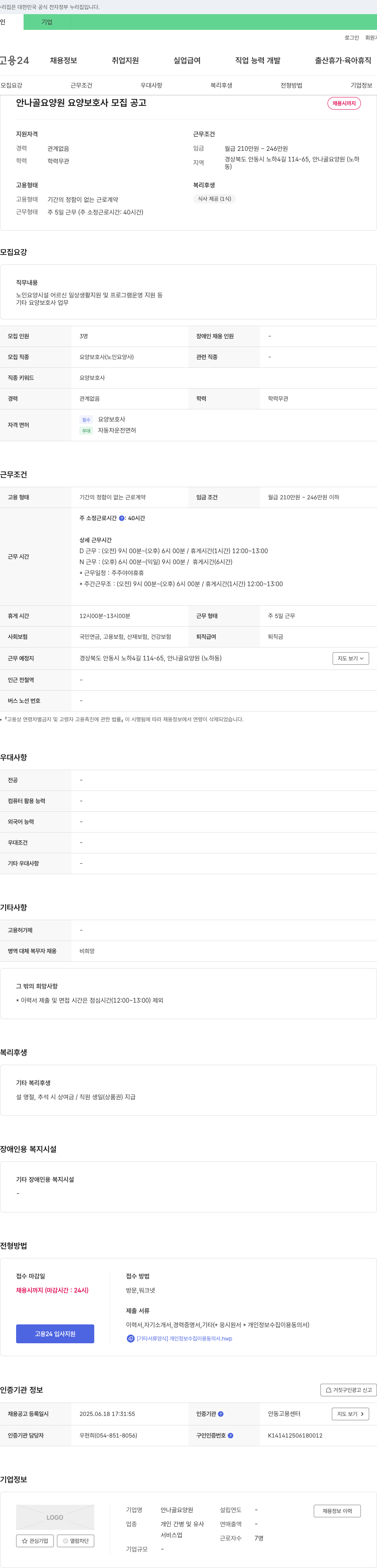The width and height of the screenshot is (377, 1568).
Task: Select 국민연금, 고용보험, 산재보험, 건강보험 text
Action: tap(125, 637)
